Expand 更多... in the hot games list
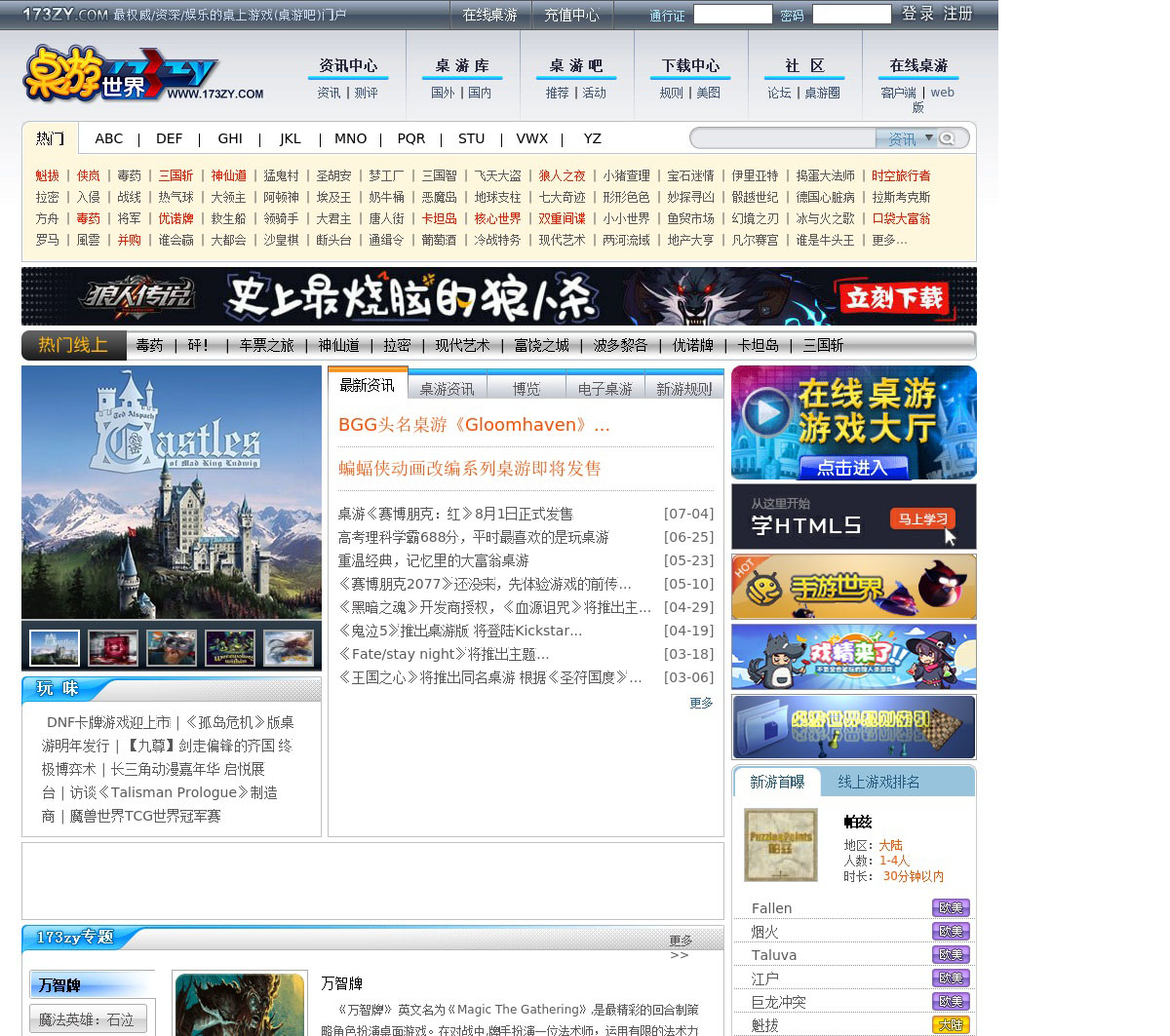This screenshot has width=1170, height=1036. coord(888,240)
